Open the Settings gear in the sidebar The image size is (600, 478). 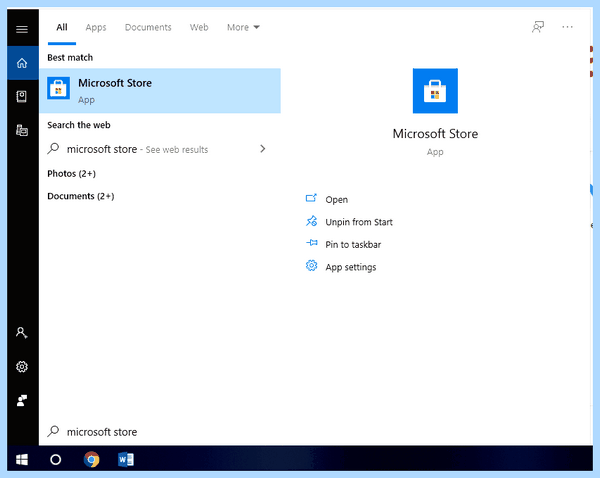coord(22,367)
